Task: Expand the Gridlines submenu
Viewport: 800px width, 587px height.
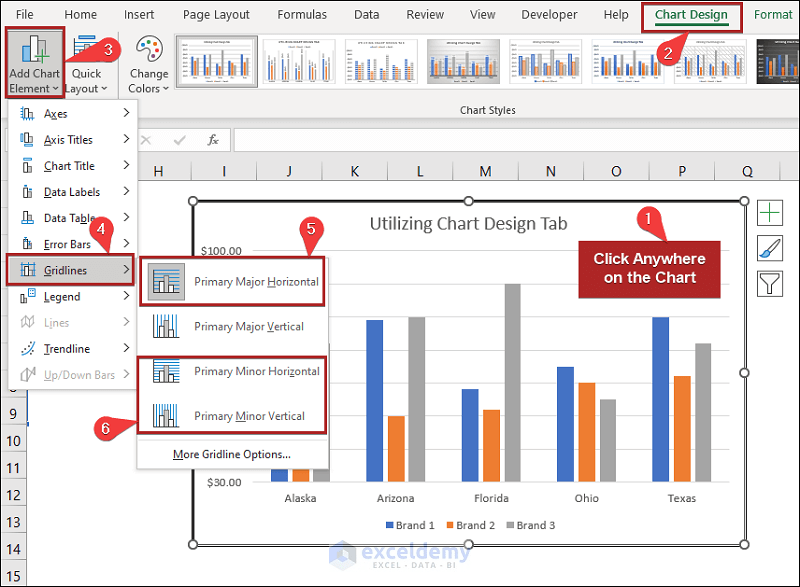Action: [60, 270]
